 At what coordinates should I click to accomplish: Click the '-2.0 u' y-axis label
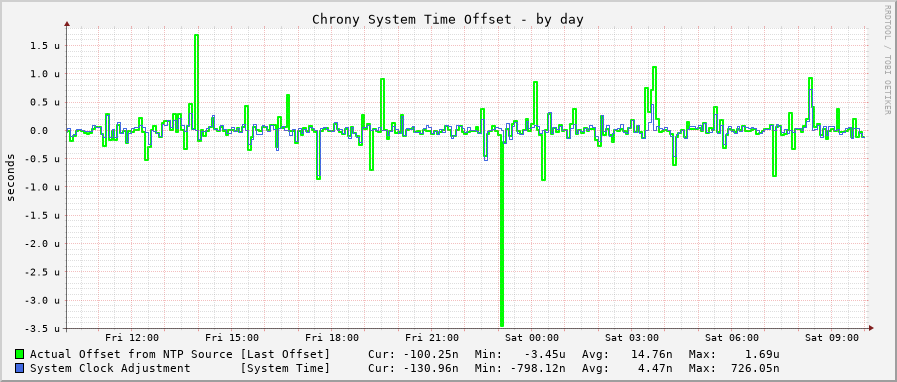click(x=41, y=244)
